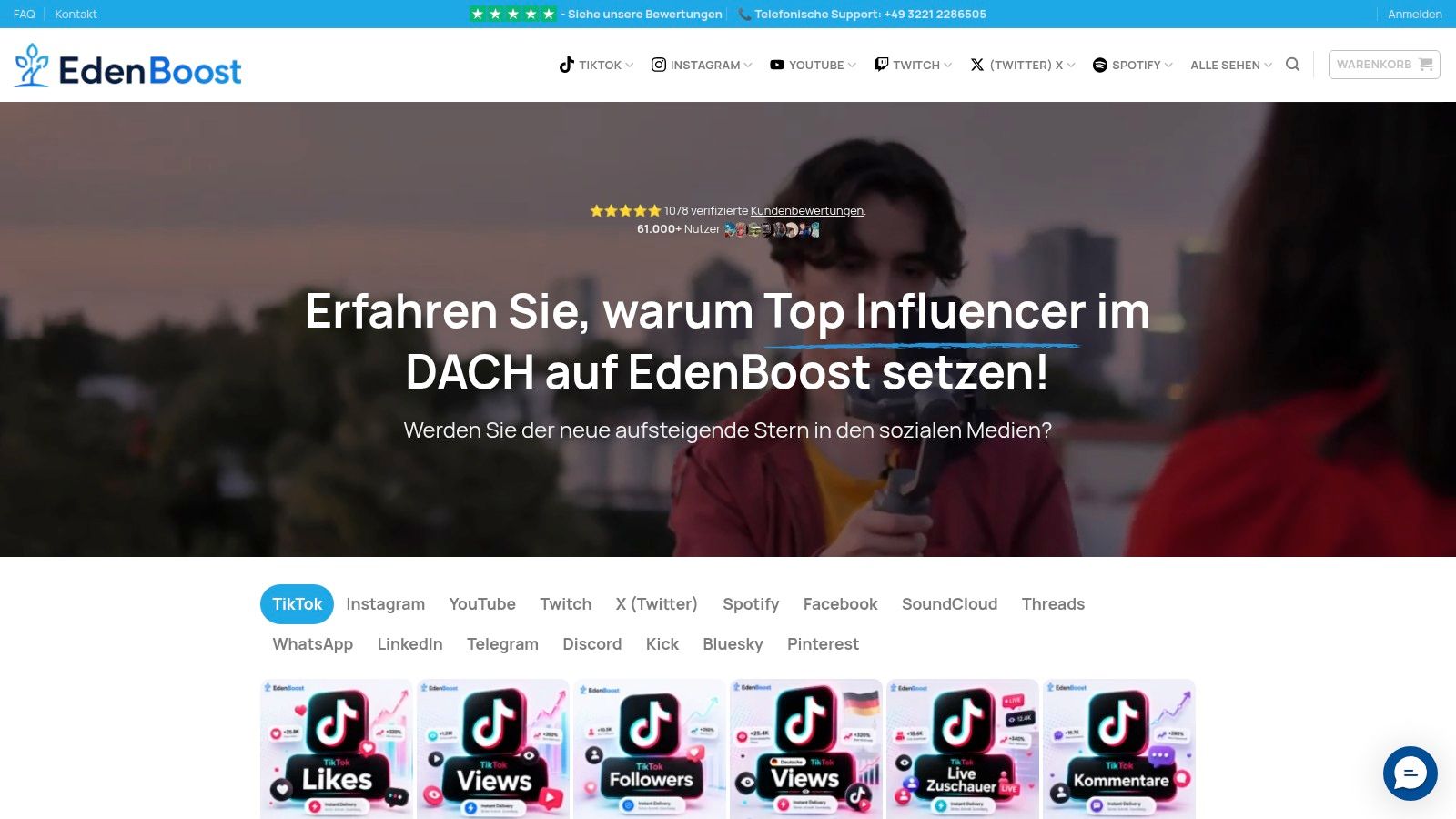Switch to the Twitch category tab
This screenshot has height=819, width=1456.
coord(565,604)
